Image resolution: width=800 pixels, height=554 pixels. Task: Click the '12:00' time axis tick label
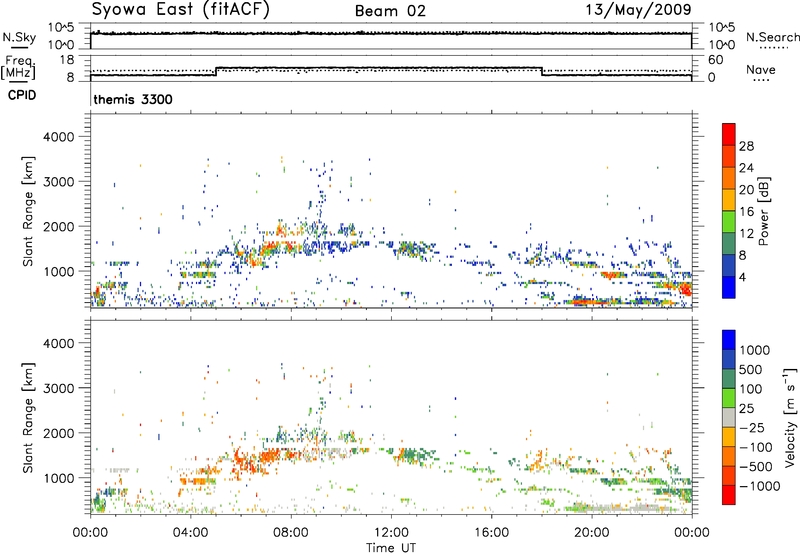pyautogui.click(x=391, y=533)
